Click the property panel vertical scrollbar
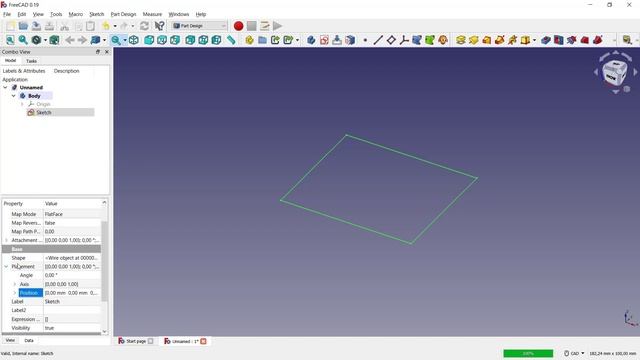The image size is (640, 360). pyautogui.click(x=104, y=261)
